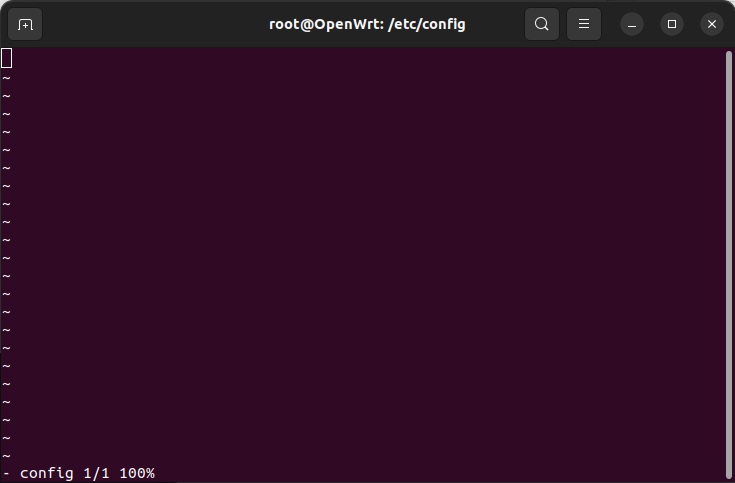Minimize the terminal window
The image size is (735, 483).
click(x=632, y=24)
